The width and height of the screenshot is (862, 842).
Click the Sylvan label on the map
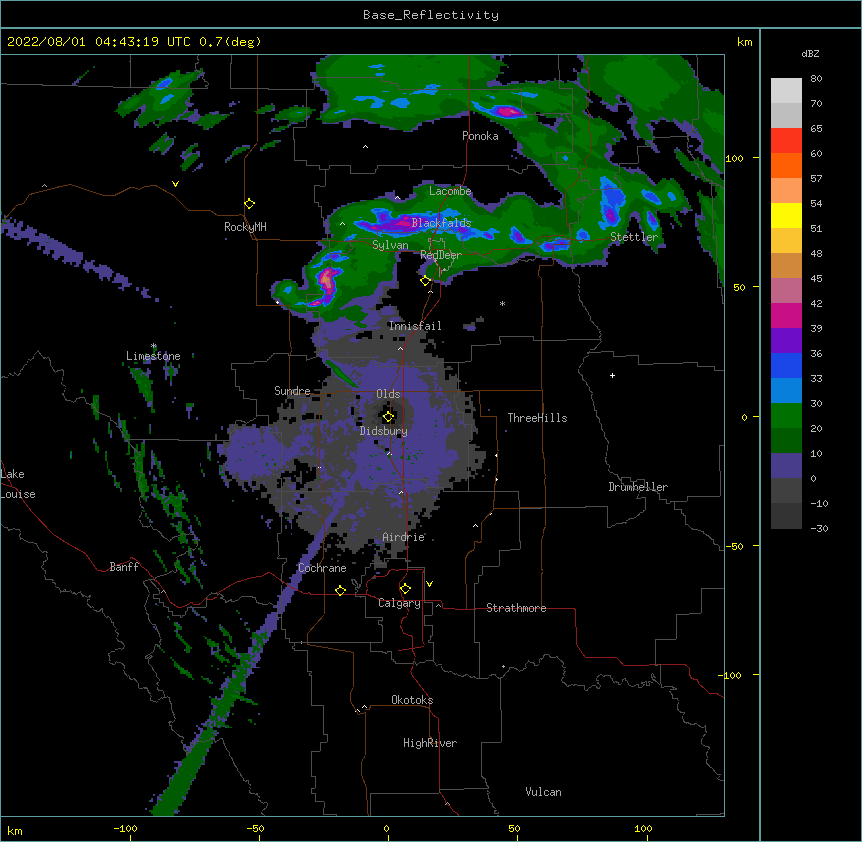coord(390,245)
